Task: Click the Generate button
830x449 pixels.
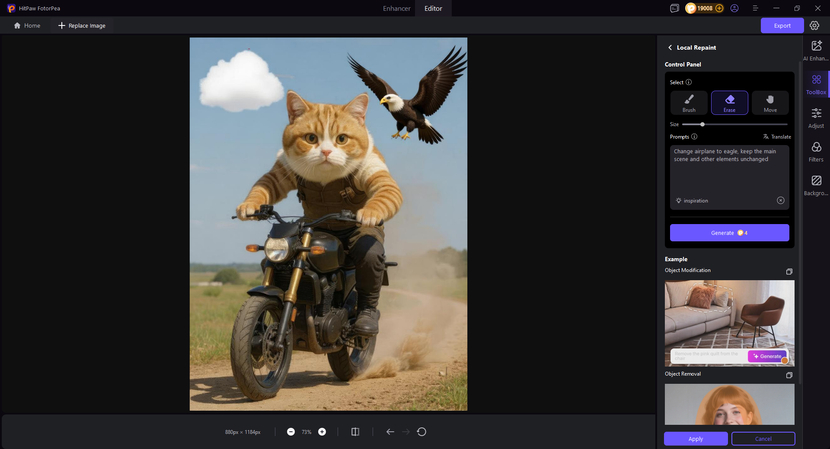Action: (x=729, y=233)
